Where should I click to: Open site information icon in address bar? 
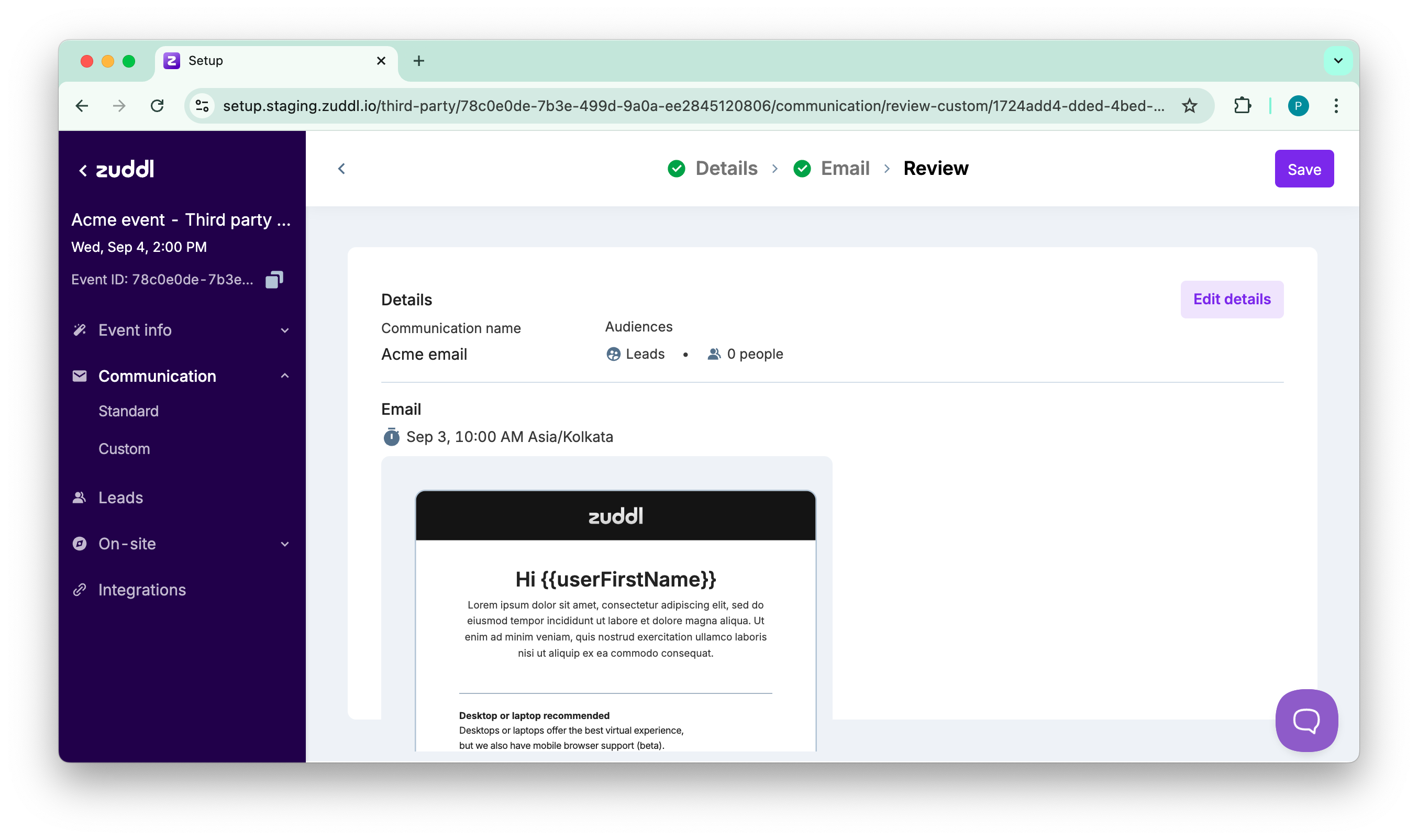(x=202, y=106)
